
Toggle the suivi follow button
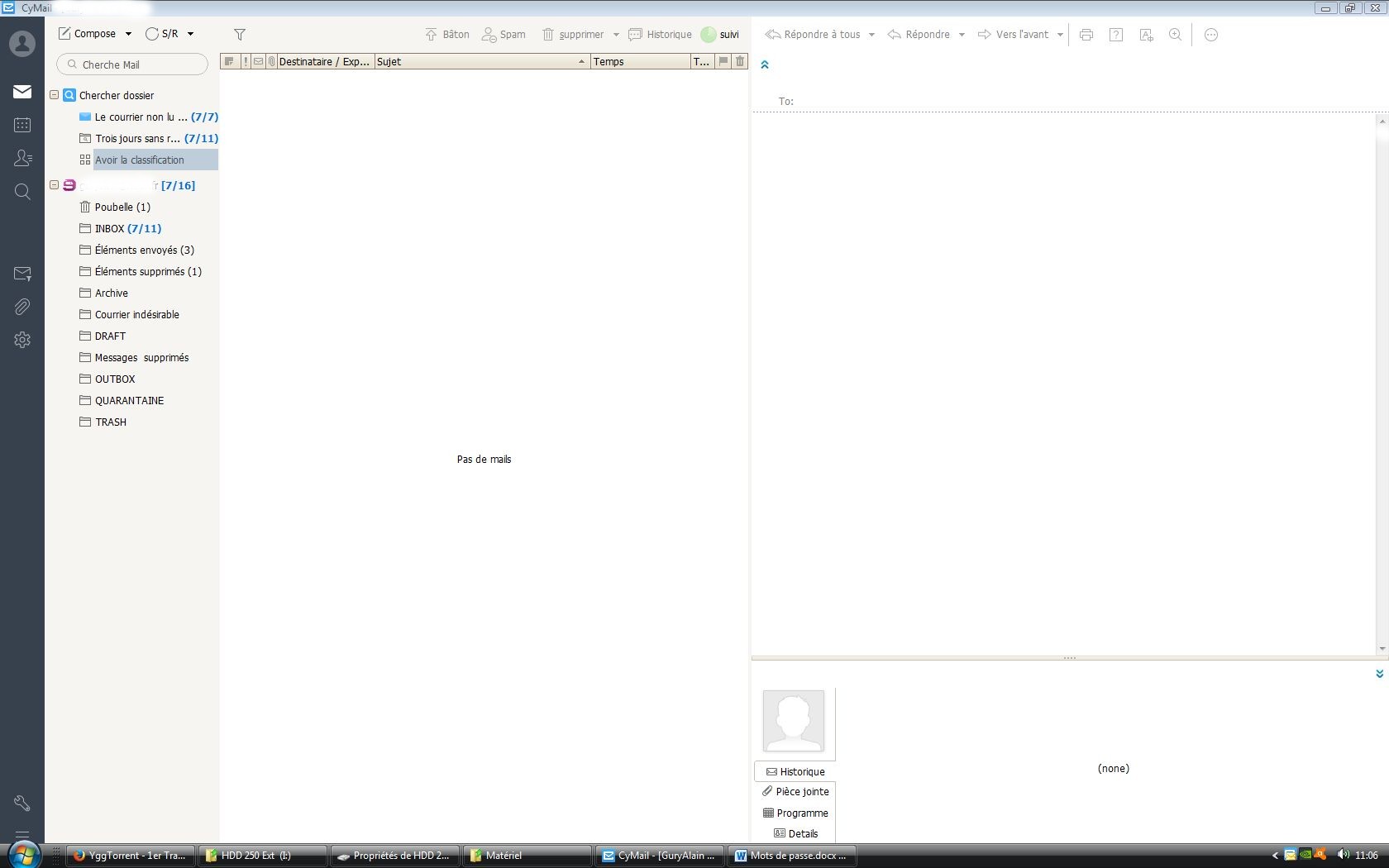[720, 35]
